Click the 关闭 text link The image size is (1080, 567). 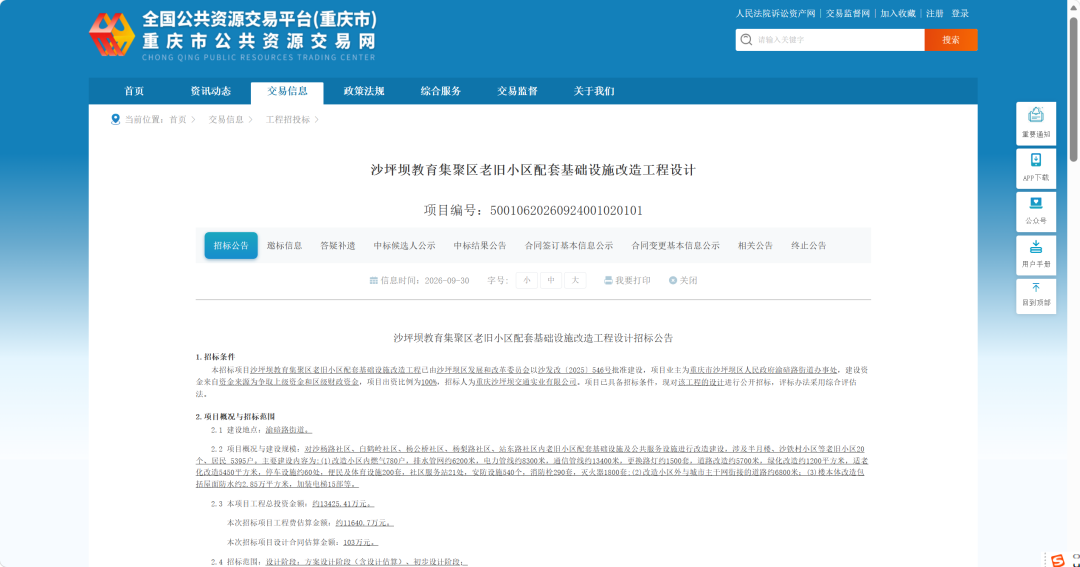coord(689,280)
